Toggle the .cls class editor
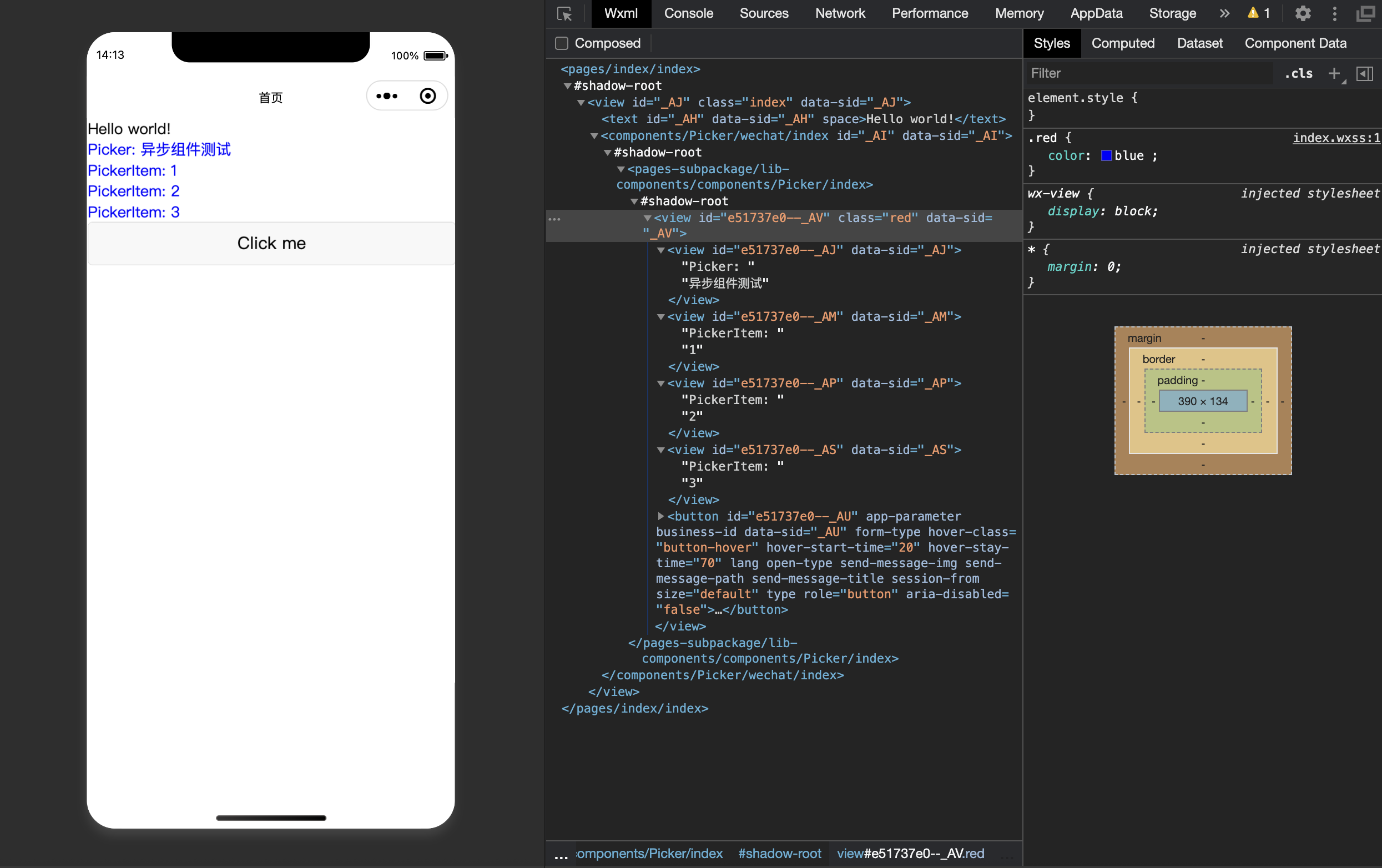 click(1298, 73)
